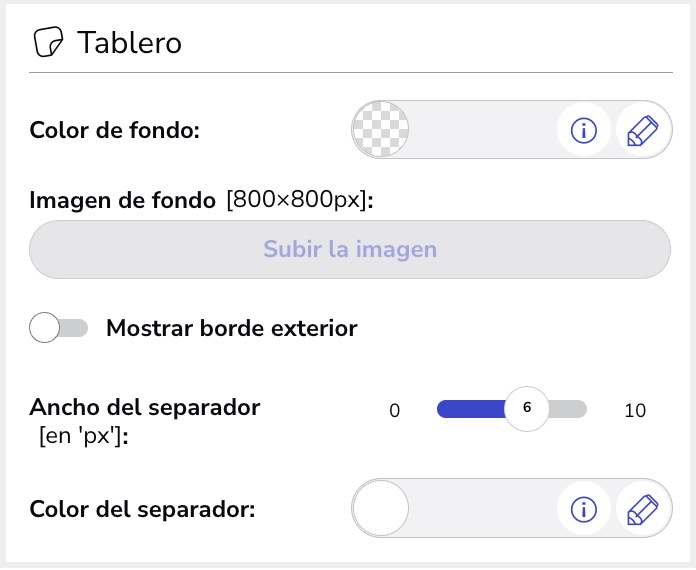The height and width of the screenshot is (570, 696).
Task: Click the Color del separador value field
Action: pos(482,508)
